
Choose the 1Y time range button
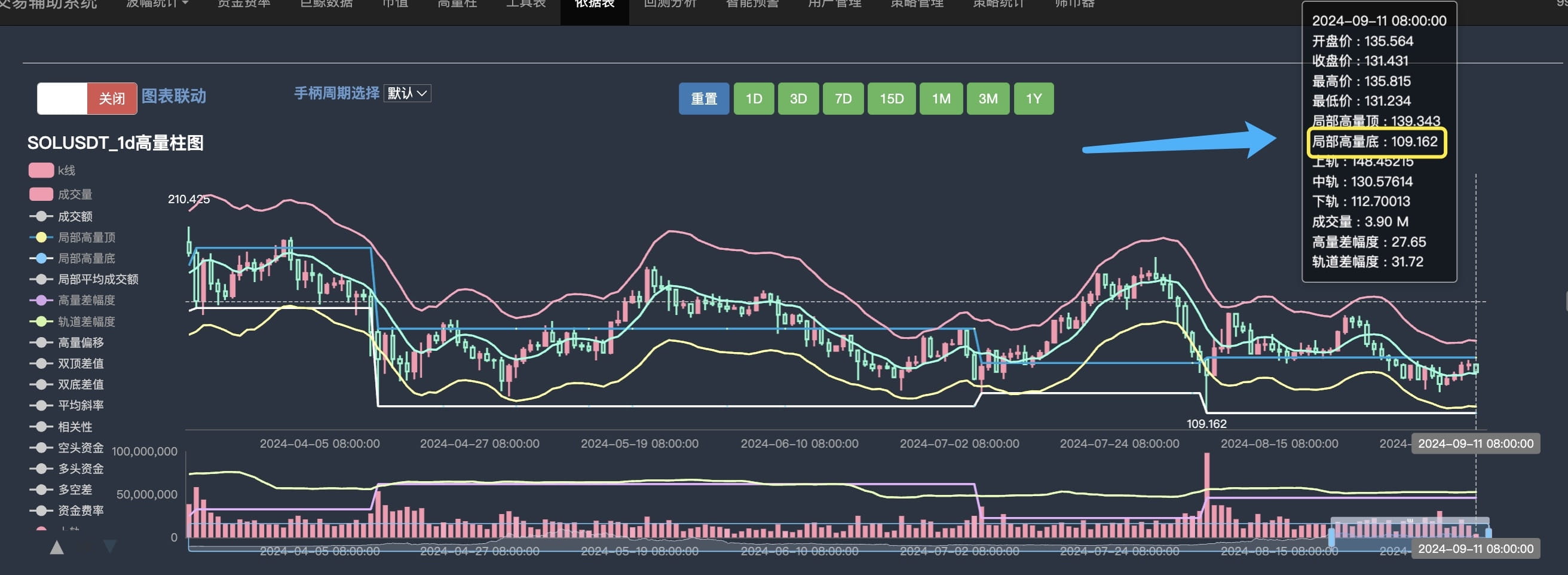pos(1034,99)
